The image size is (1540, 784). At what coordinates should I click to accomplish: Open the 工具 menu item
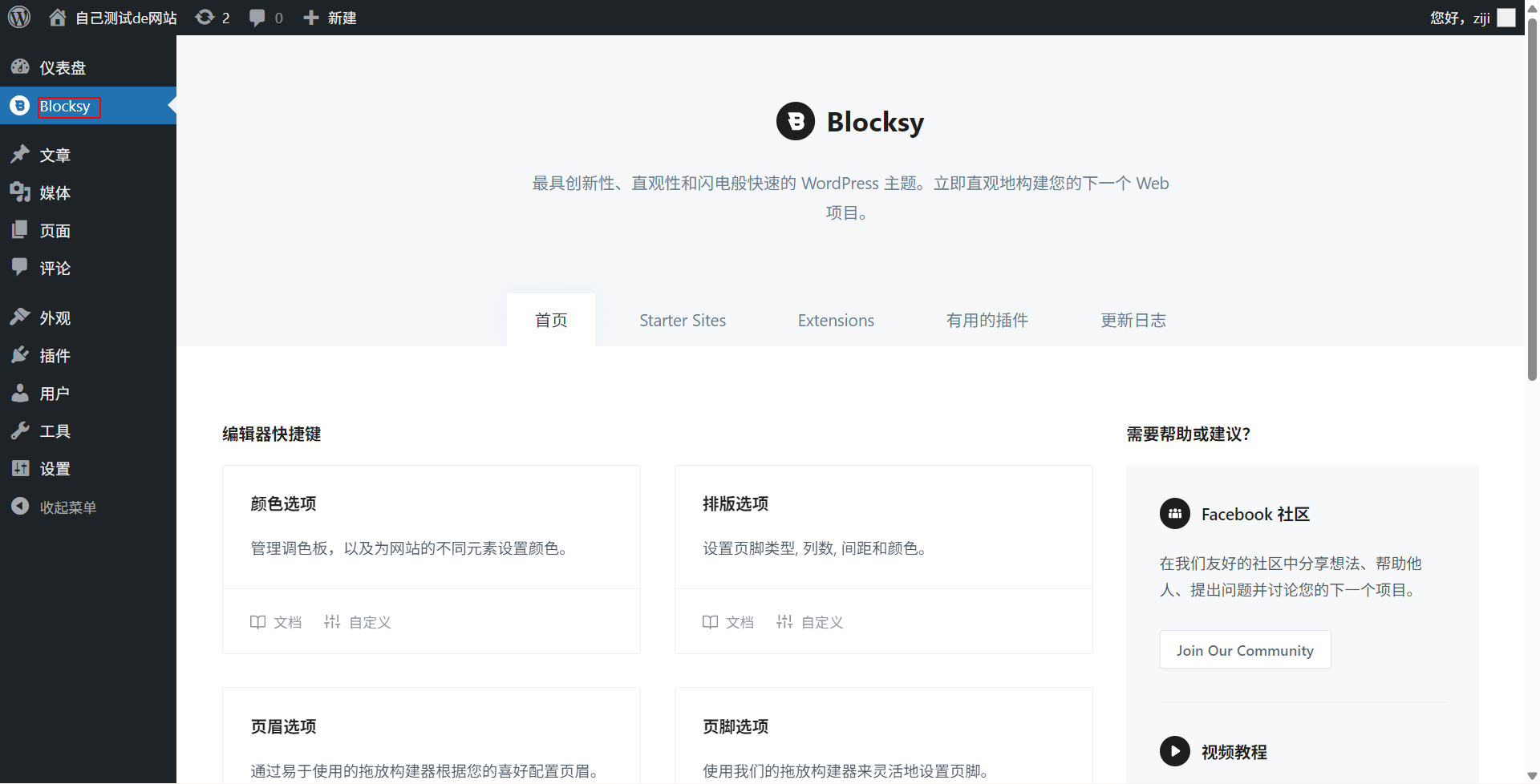[88, 431]
